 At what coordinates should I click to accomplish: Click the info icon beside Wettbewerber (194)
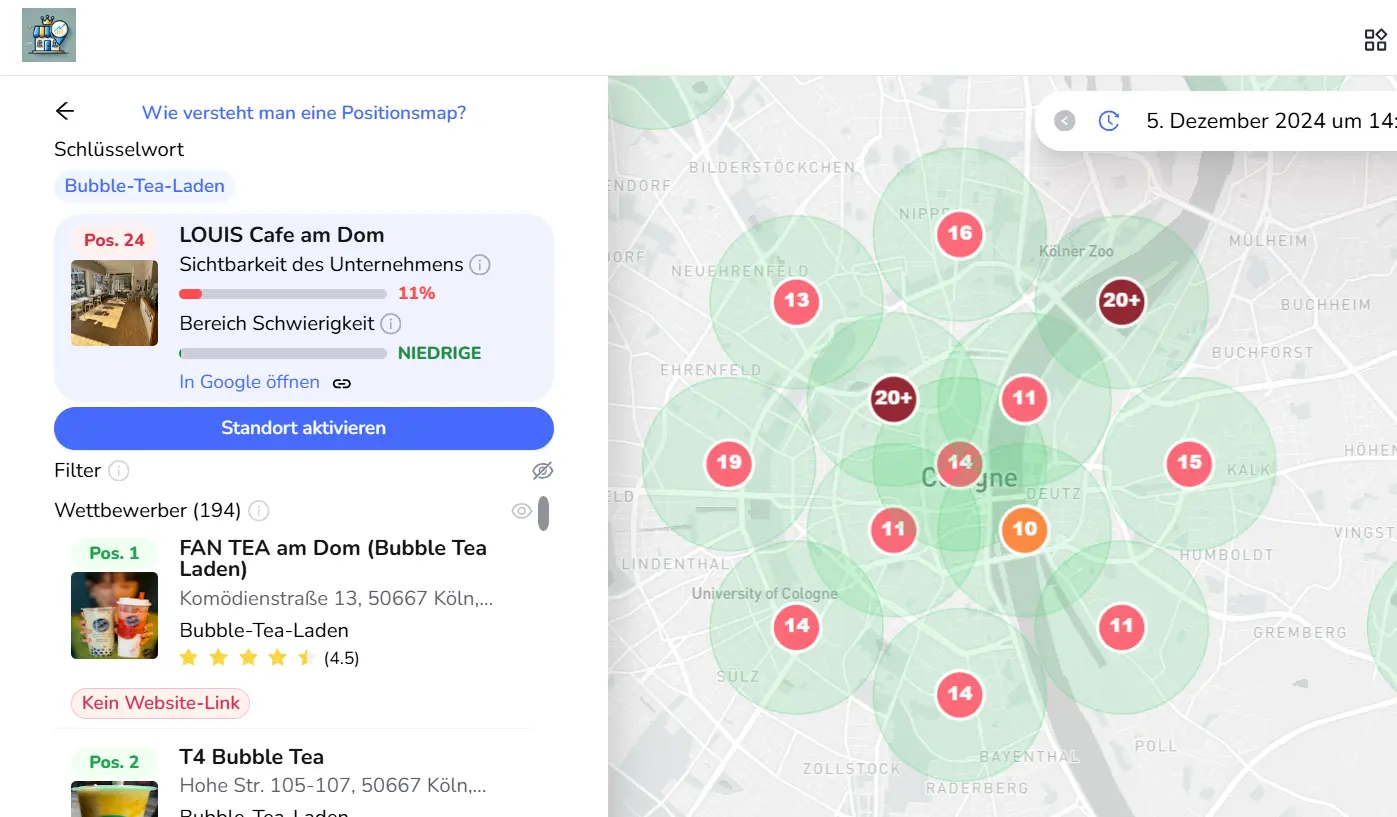(x=259, y=511)
